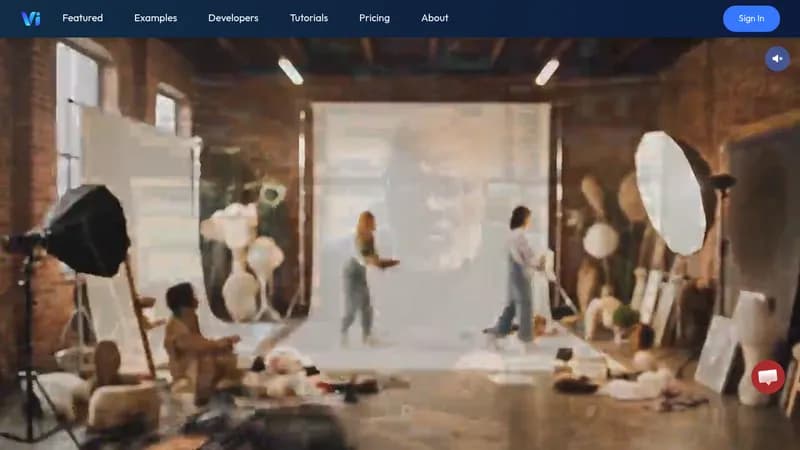The width and height of the screenshot is (800, 450).
Task: Mute the background video sound
Action: coord(777,59)
